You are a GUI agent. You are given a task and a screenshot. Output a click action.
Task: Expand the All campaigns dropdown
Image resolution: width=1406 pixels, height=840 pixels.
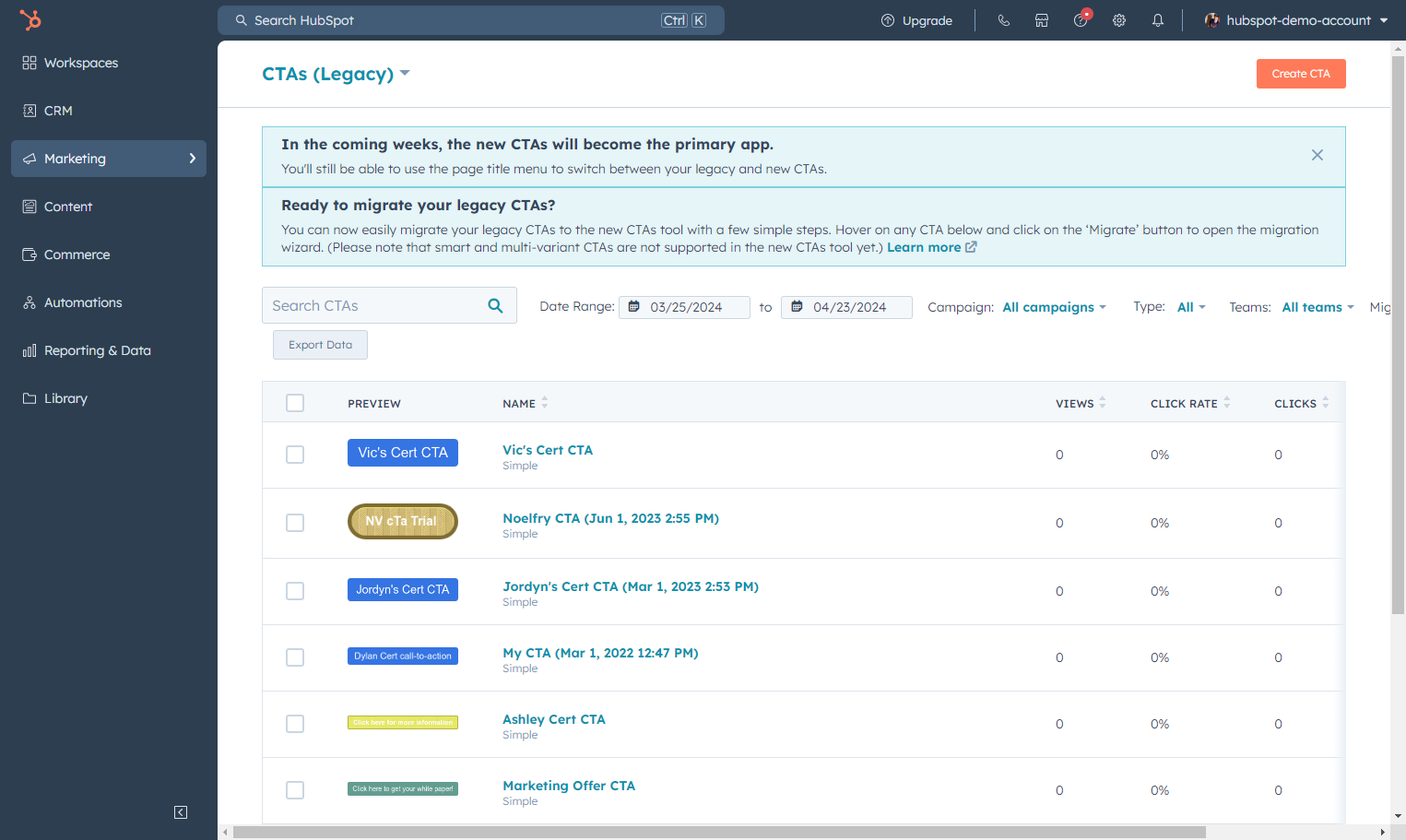(x=1054, y=307)
